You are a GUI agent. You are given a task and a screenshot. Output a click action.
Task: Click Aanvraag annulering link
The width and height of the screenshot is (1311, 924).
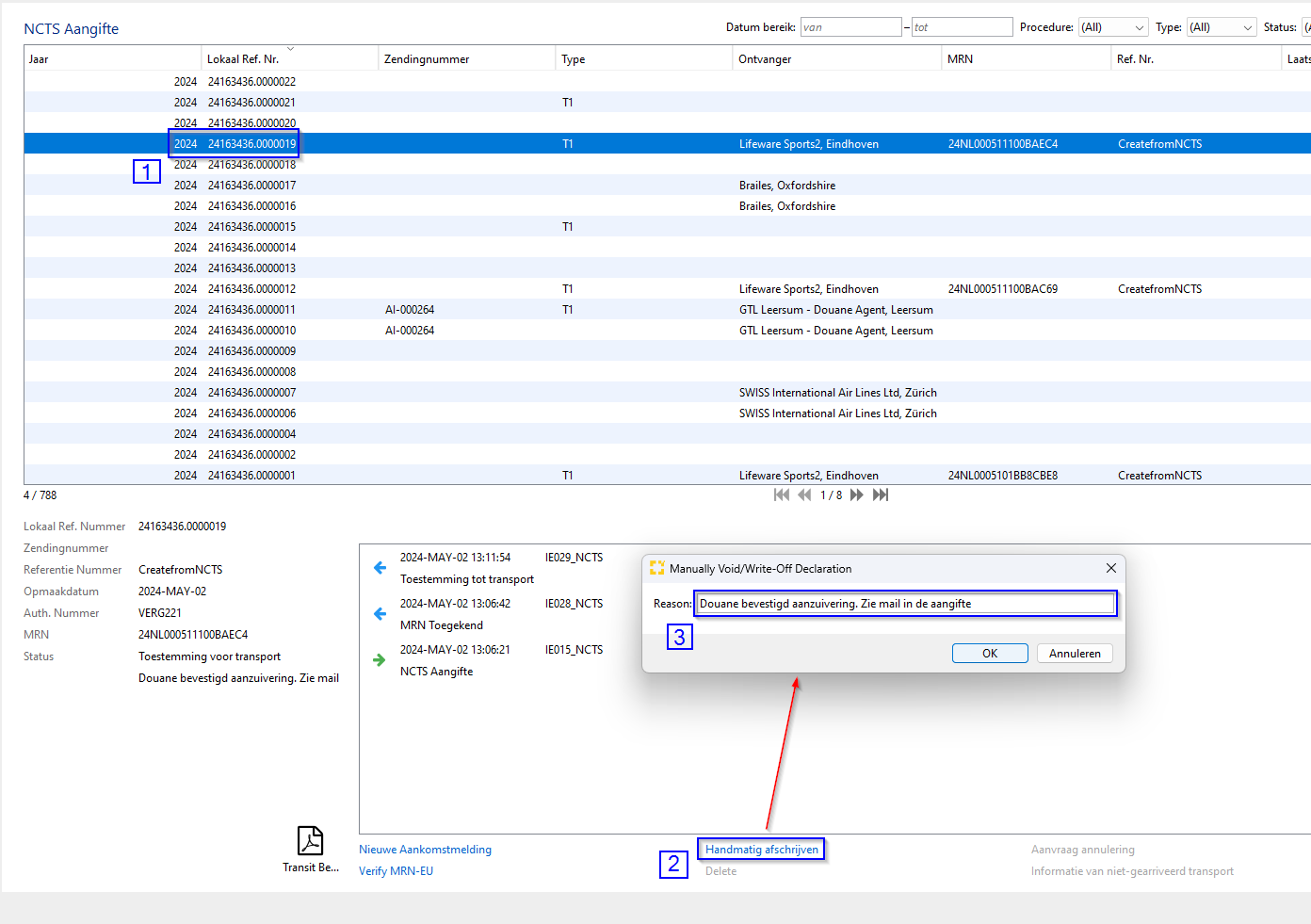pyautogui.click(x=1082, y=850)
